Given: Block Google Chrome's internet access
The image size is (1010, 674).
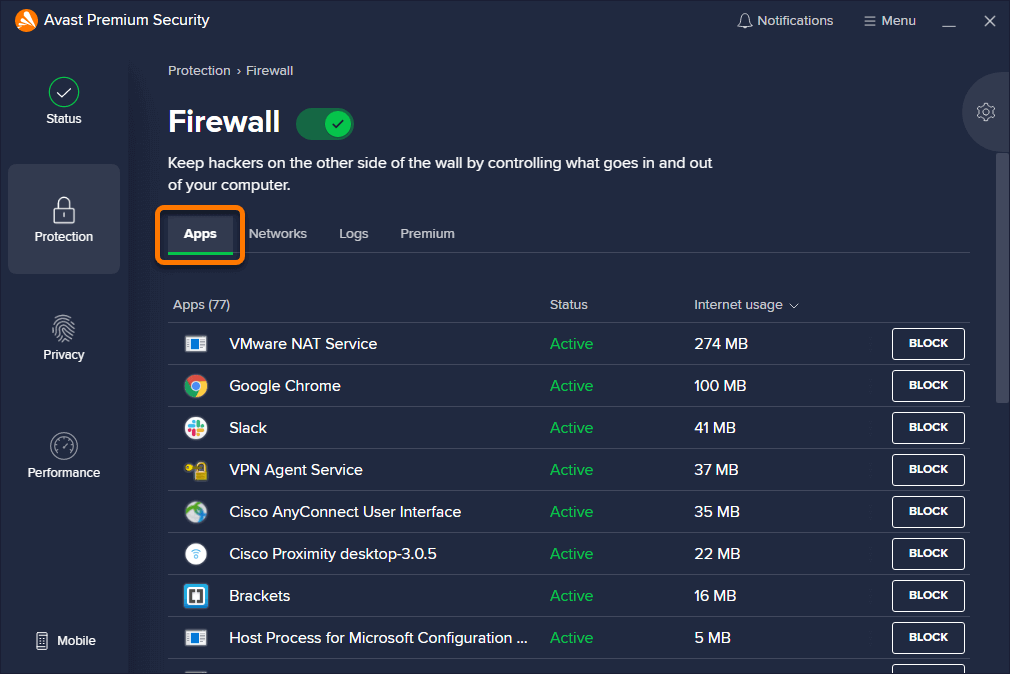Looking at the screenshot, I should (928, 385).
